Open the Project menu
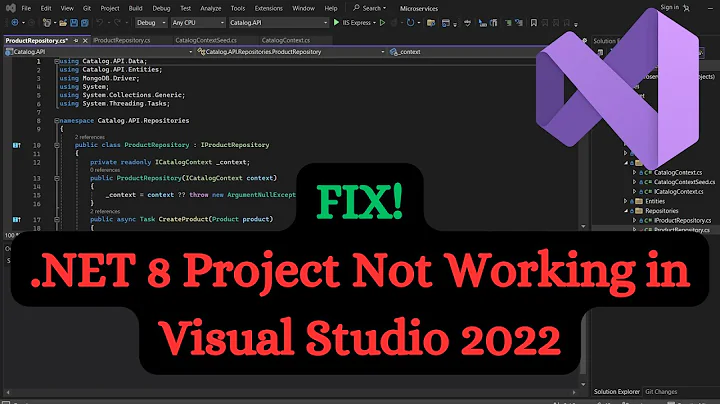The width and height of the screenshot is (720, 404). [x=110, y=8]
